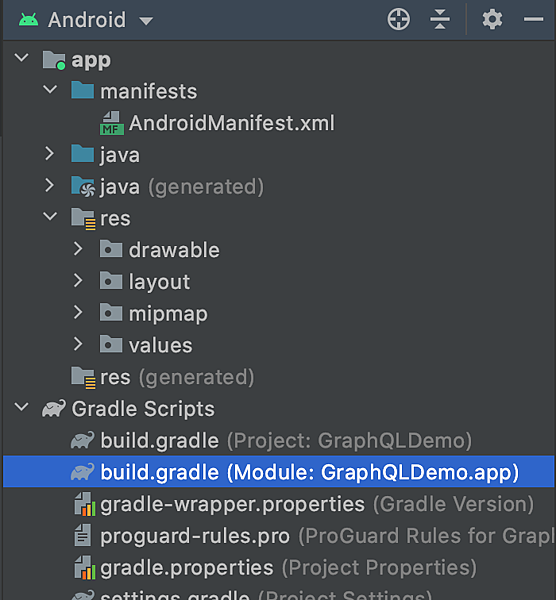This screenshot has width=556, height=600.
Task: Hide the project panel with minus icon
Action: 533,19
